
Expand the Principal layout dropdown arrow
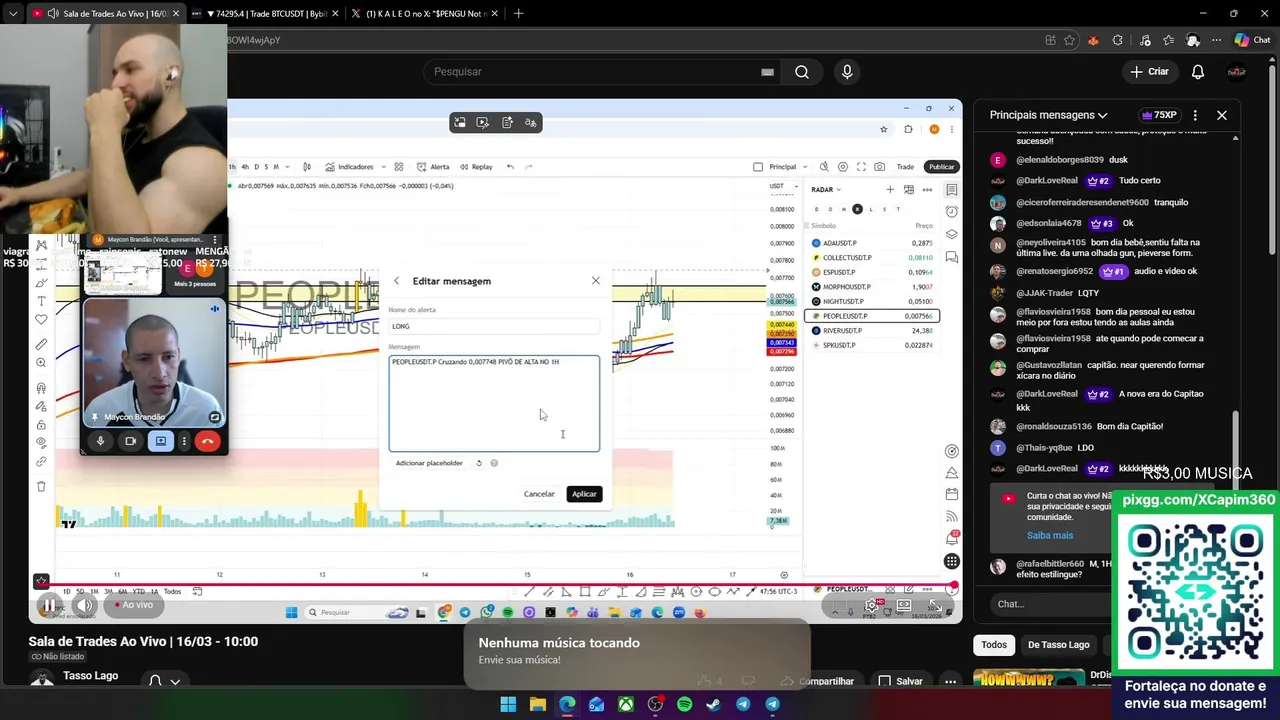point(805,167)
